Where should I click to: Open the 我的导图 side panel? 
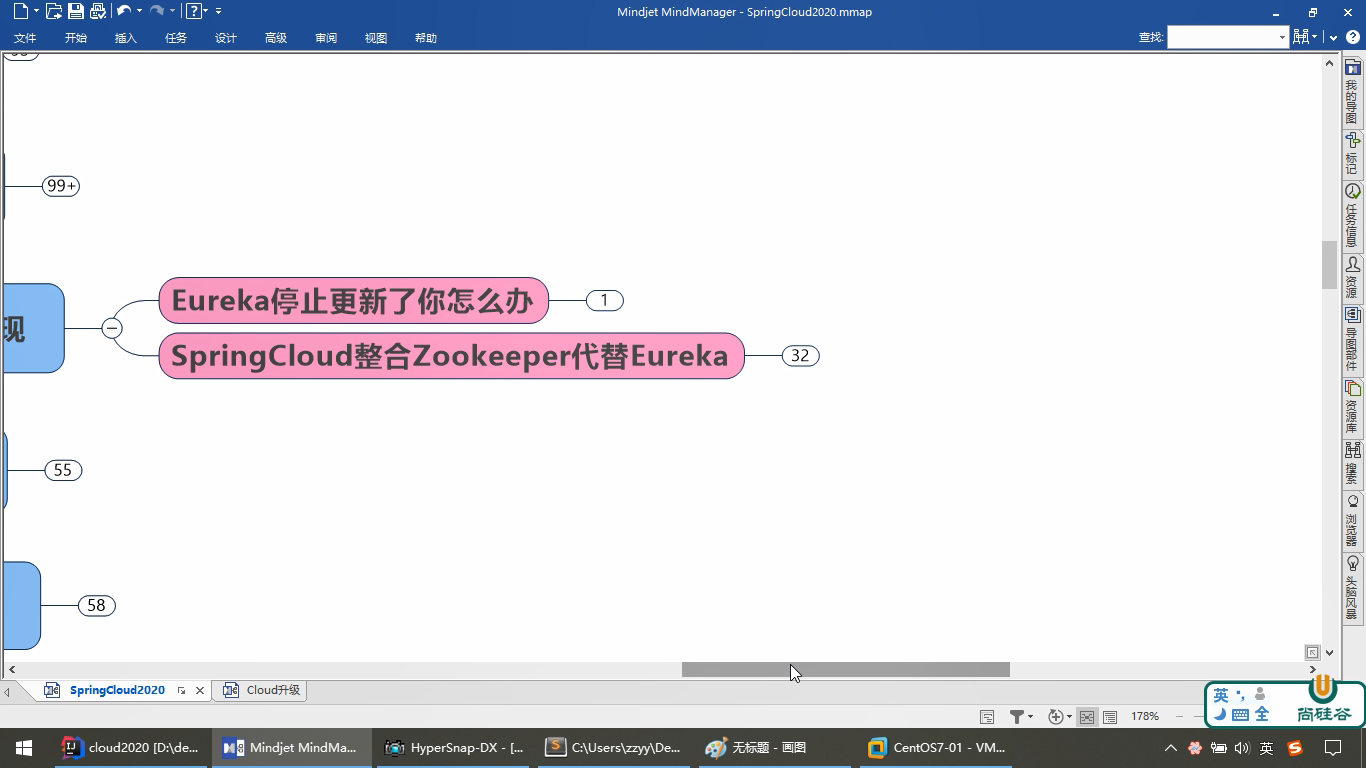(x=1353, y=92)
